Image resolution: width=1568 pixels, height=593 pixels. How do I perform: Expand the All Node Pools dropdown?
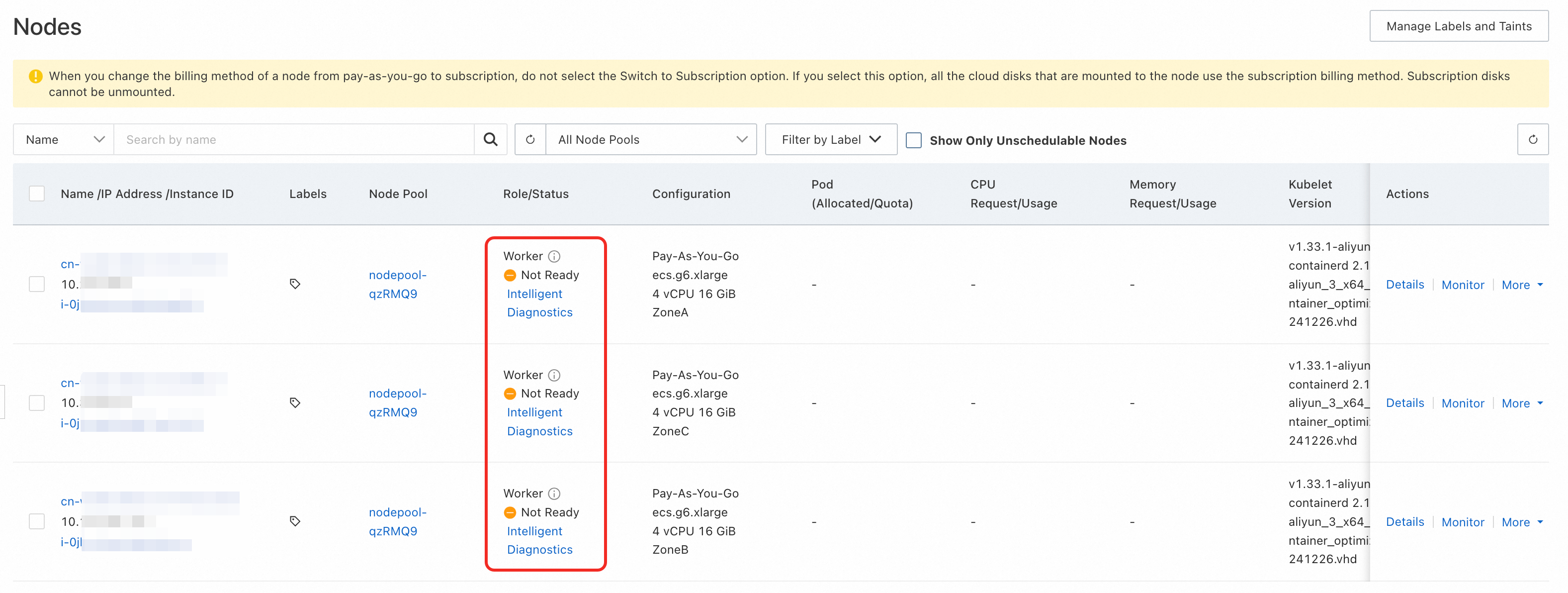(x=651, y=139)
